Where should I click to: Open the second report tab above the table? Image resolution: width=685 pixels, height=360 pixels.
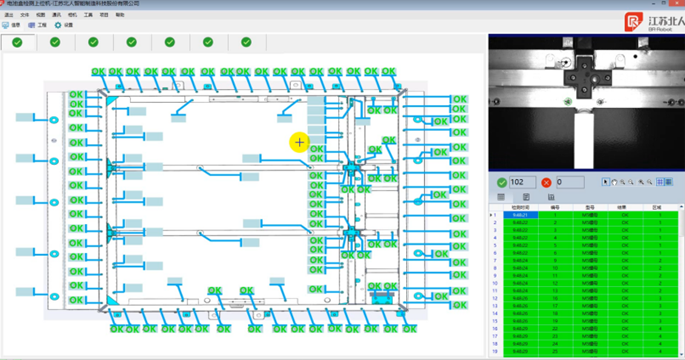coord(526,197)
